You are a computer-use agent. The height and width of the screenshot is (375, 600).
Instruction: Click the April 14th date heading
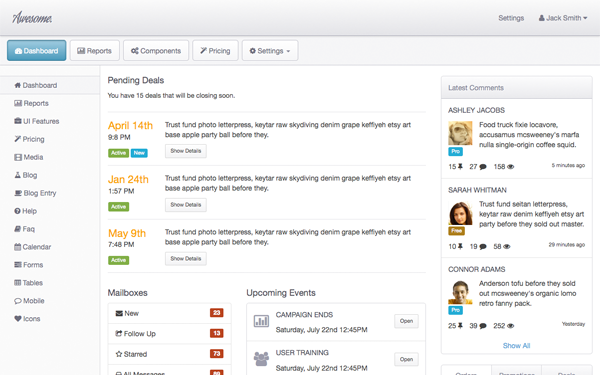pyautogui.click(x=130, y=126)
